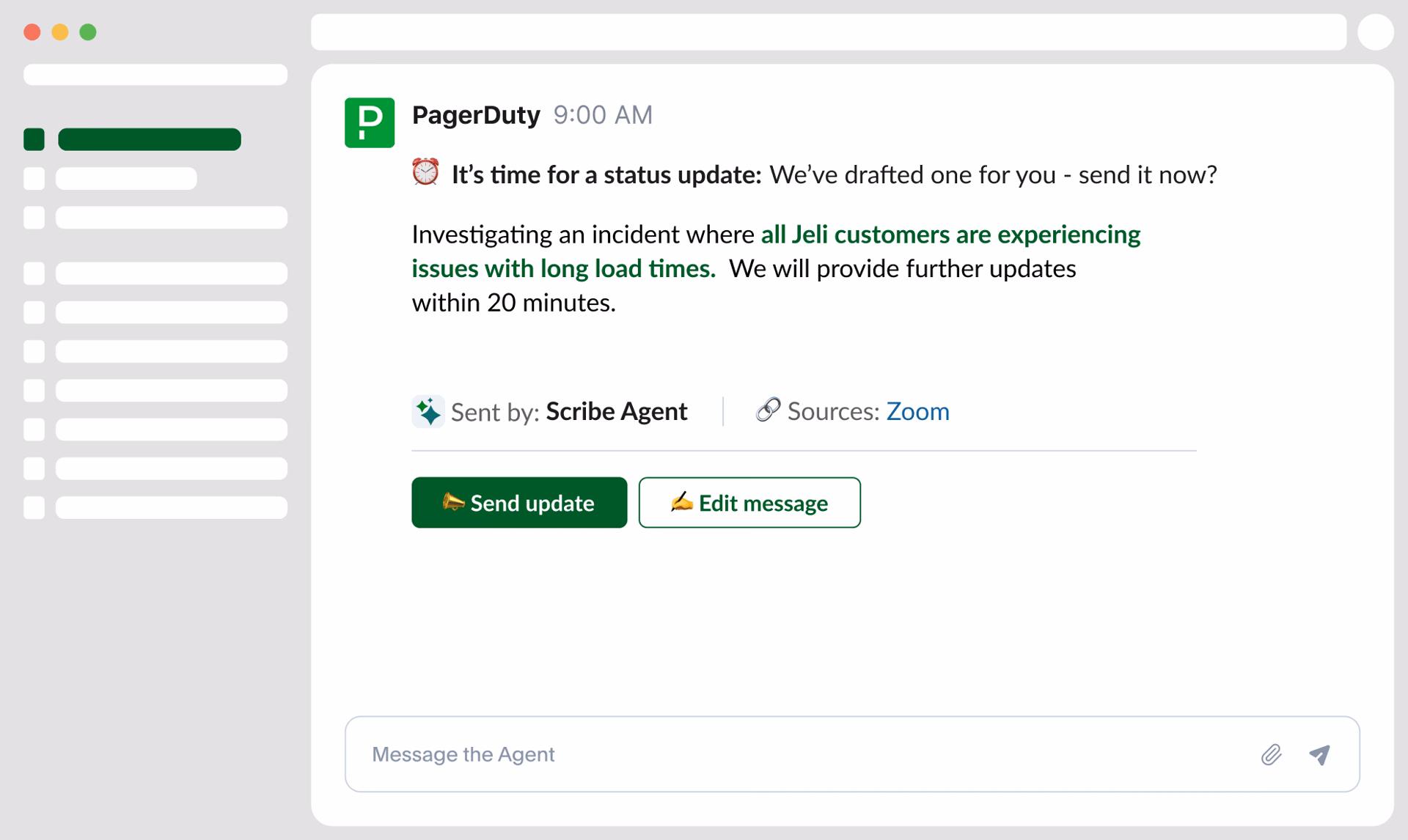
Task: Click the writing-hand icon on Edit message
Action: coord(682,502)
